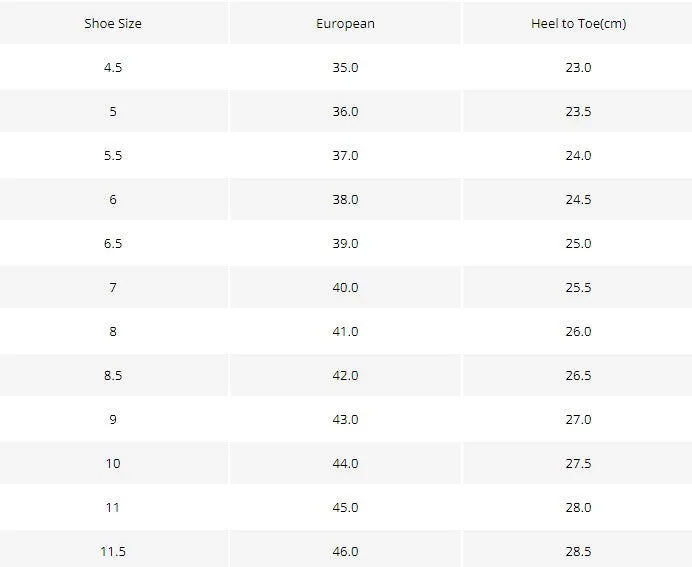Click European size 39.0
Image resolution: width=692 pixels, height=567 pixels.
tap(346, 243)
